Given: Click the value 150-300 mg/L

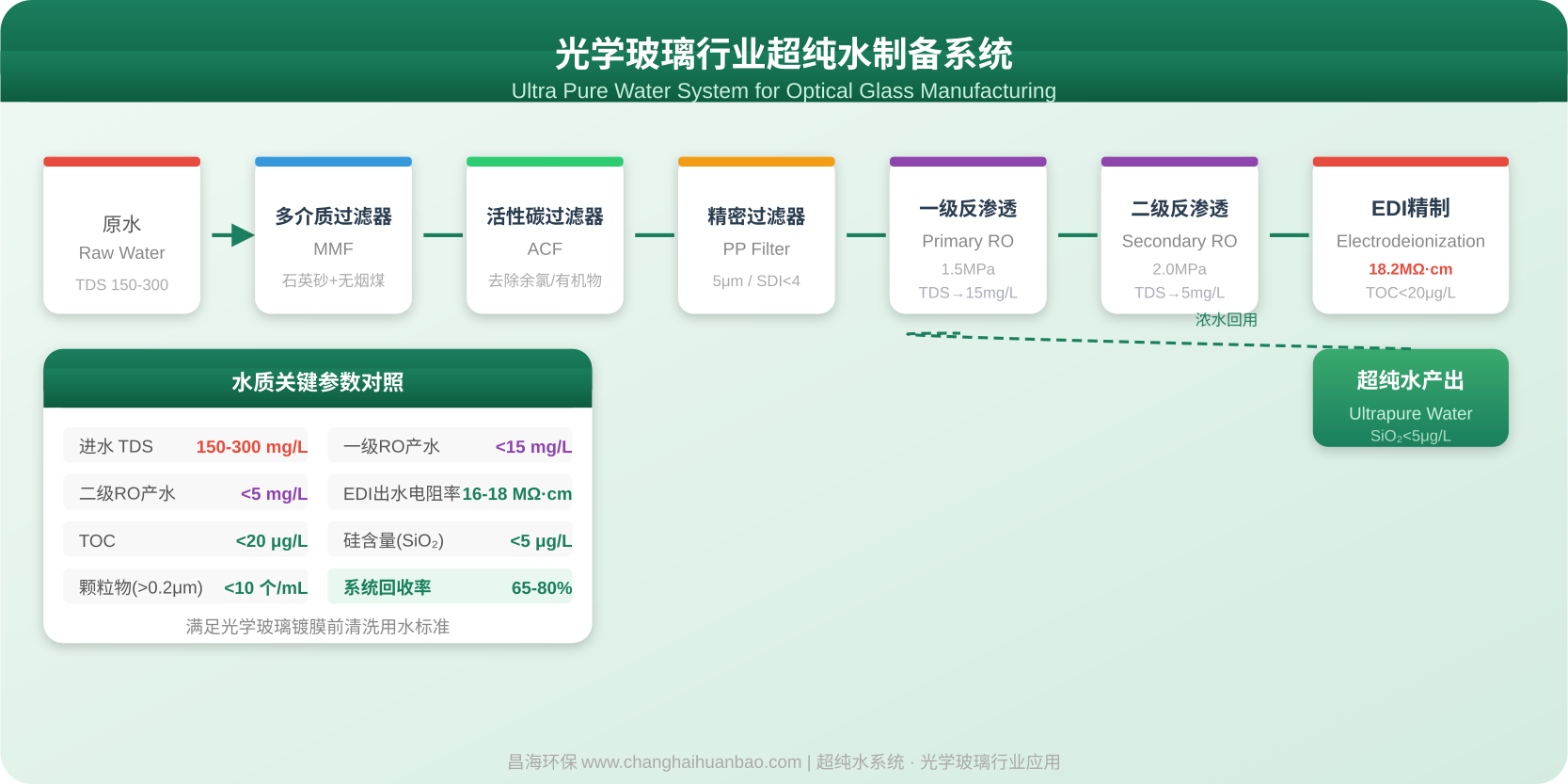Looking at the screenshot, I should [x=252, y=447].
